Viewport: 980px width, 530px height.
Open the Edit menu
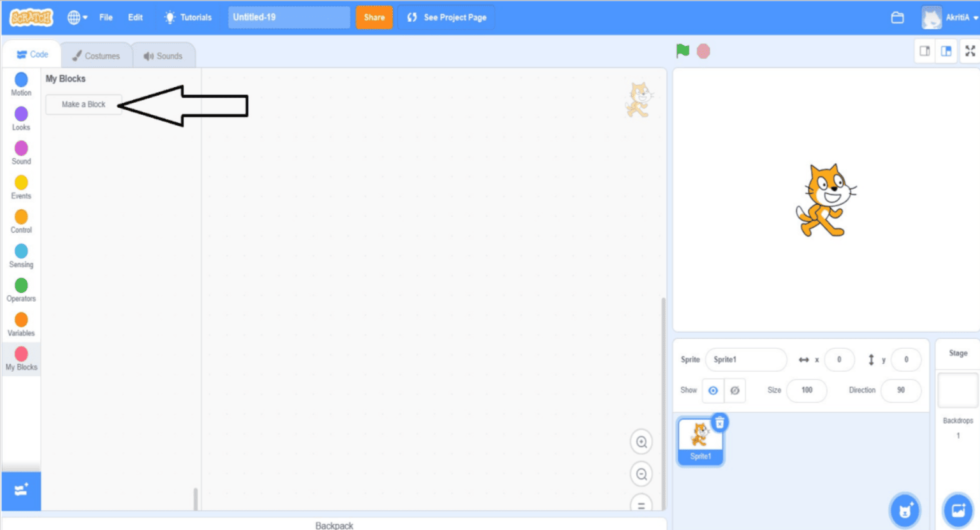[x=136, y=18]
